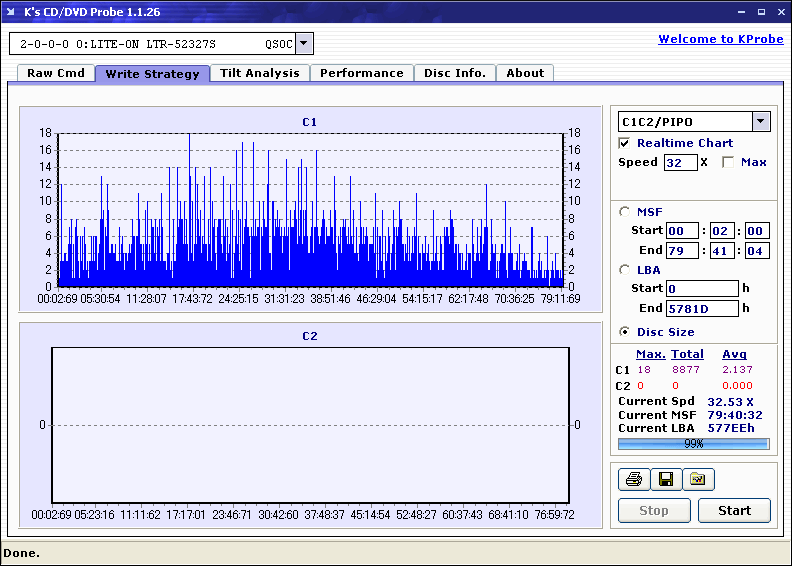Go to the Performance tab

361,73
